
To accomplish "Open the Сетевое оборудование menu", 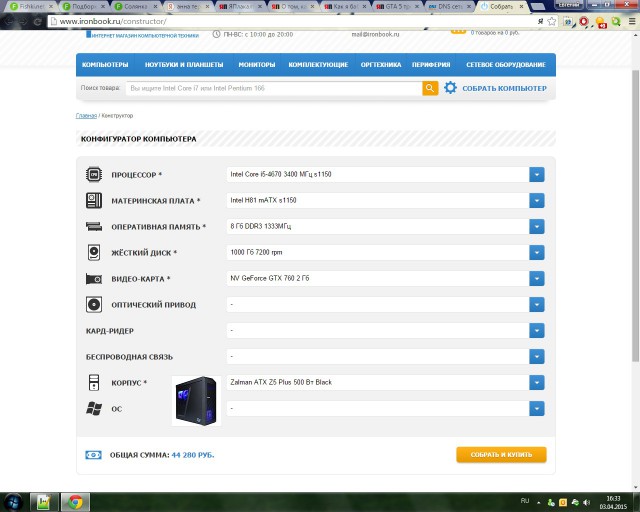I will pyautogui.click(x=506, y=65).
